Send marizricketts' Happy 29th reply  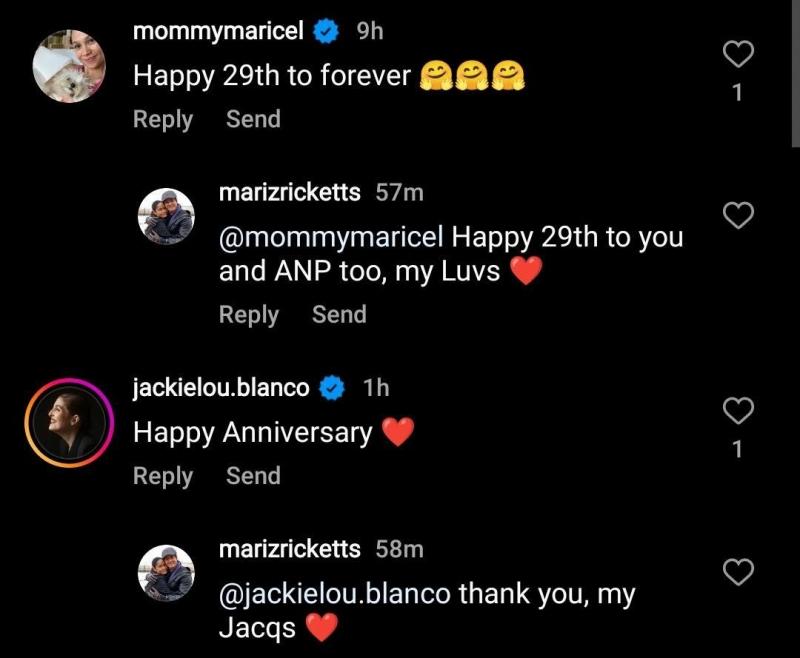[339, 314]
